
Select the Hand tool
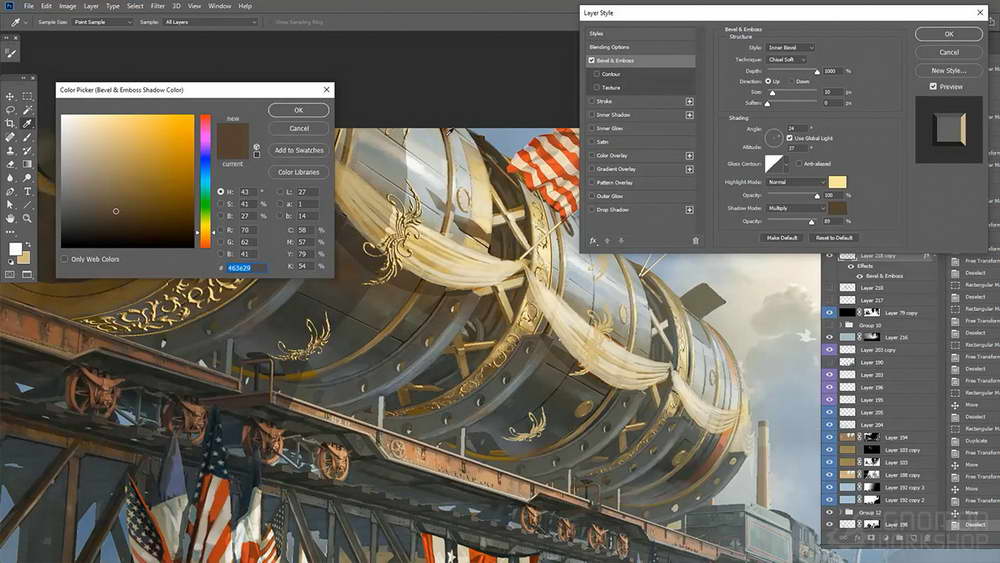(10, 218)
